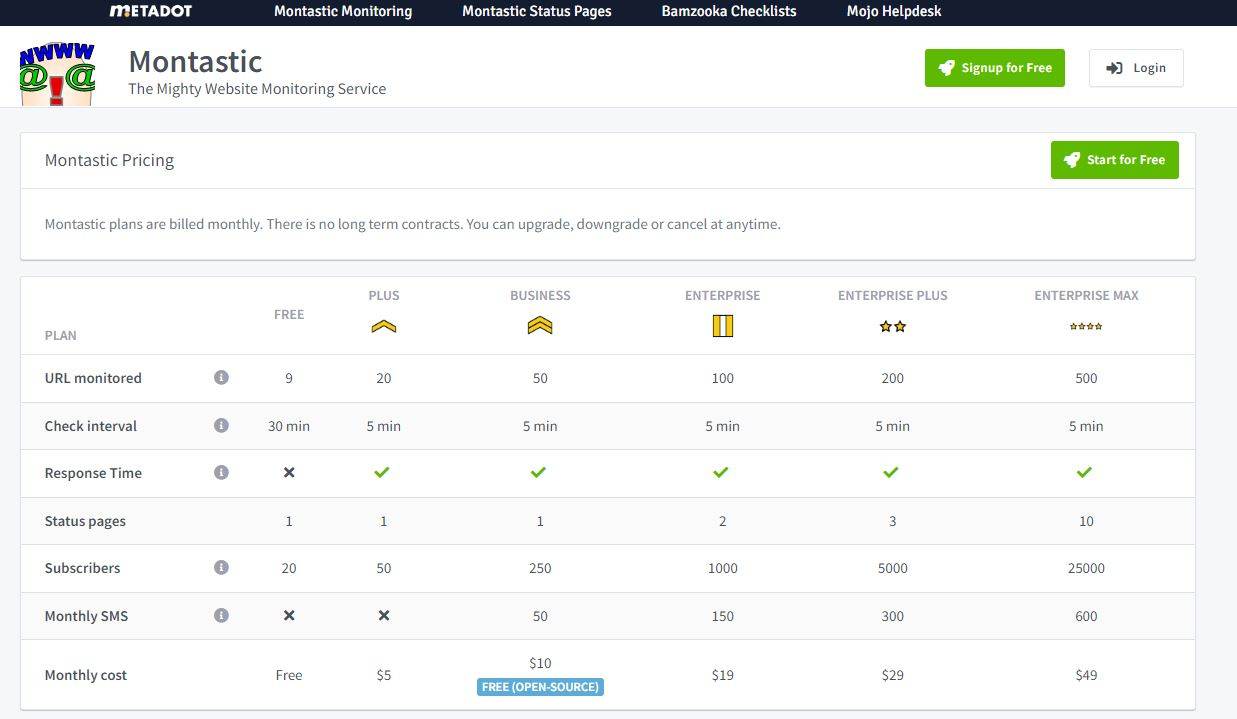Click the Montastic mascot logo
1237x719 pixels.
(57, 72)
